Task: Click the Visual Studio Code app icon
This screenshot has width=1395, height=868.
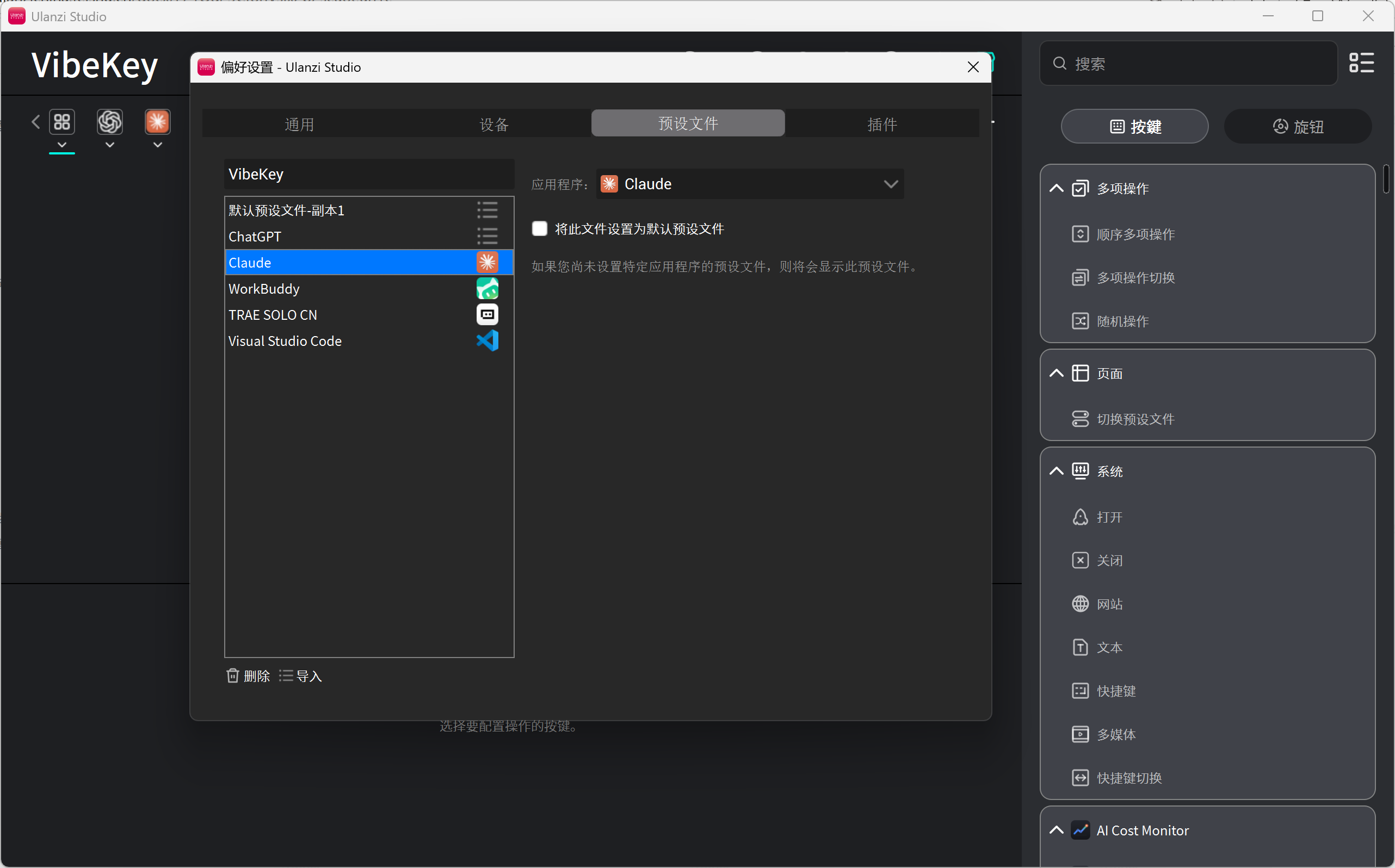Action: pos(487,340)
